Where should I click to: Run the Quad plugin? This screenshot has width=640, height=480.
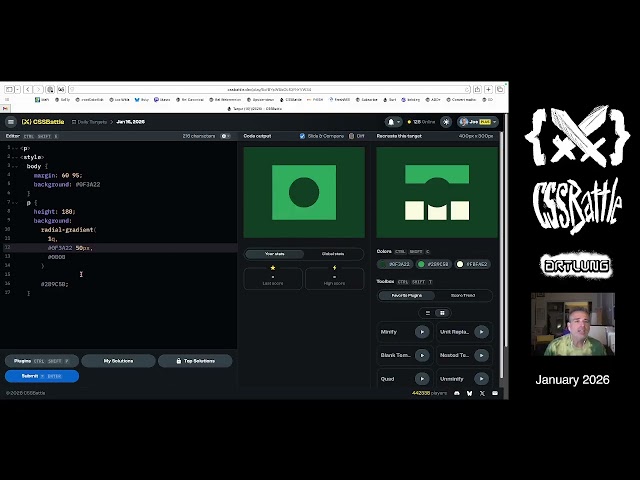coord(422,379)
